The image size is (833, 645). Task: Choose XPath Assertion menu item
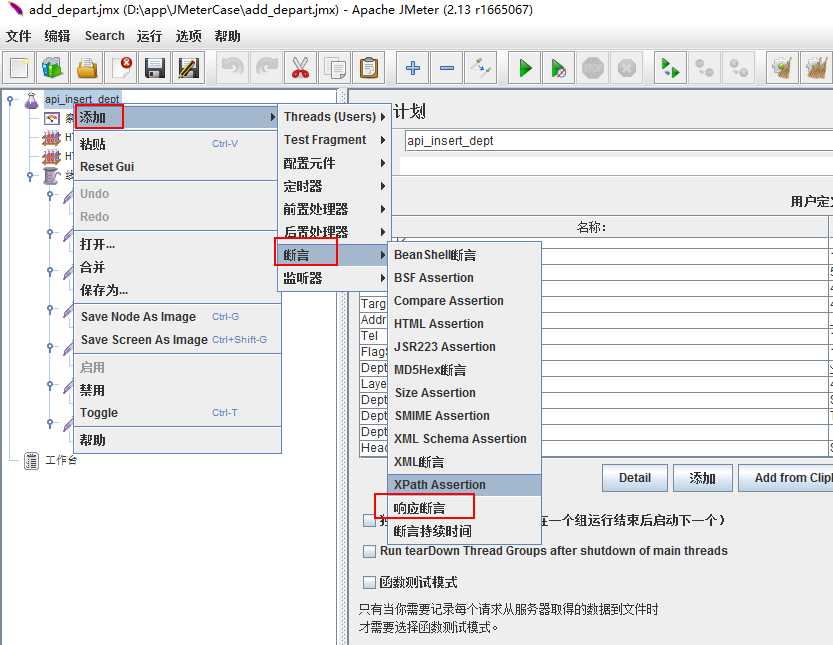click(x=465, y=485)
